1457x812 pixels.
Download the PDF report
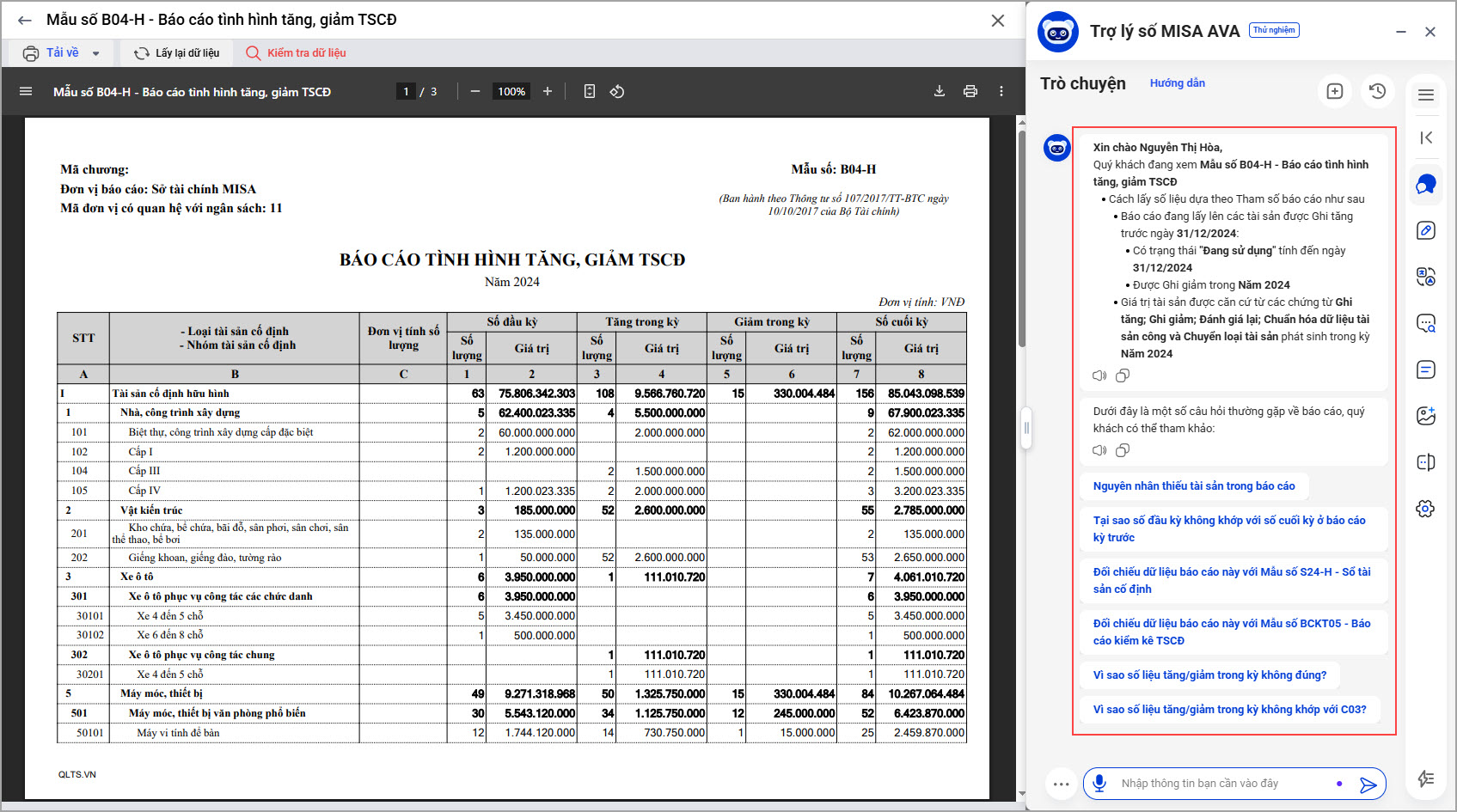[940, 91]
